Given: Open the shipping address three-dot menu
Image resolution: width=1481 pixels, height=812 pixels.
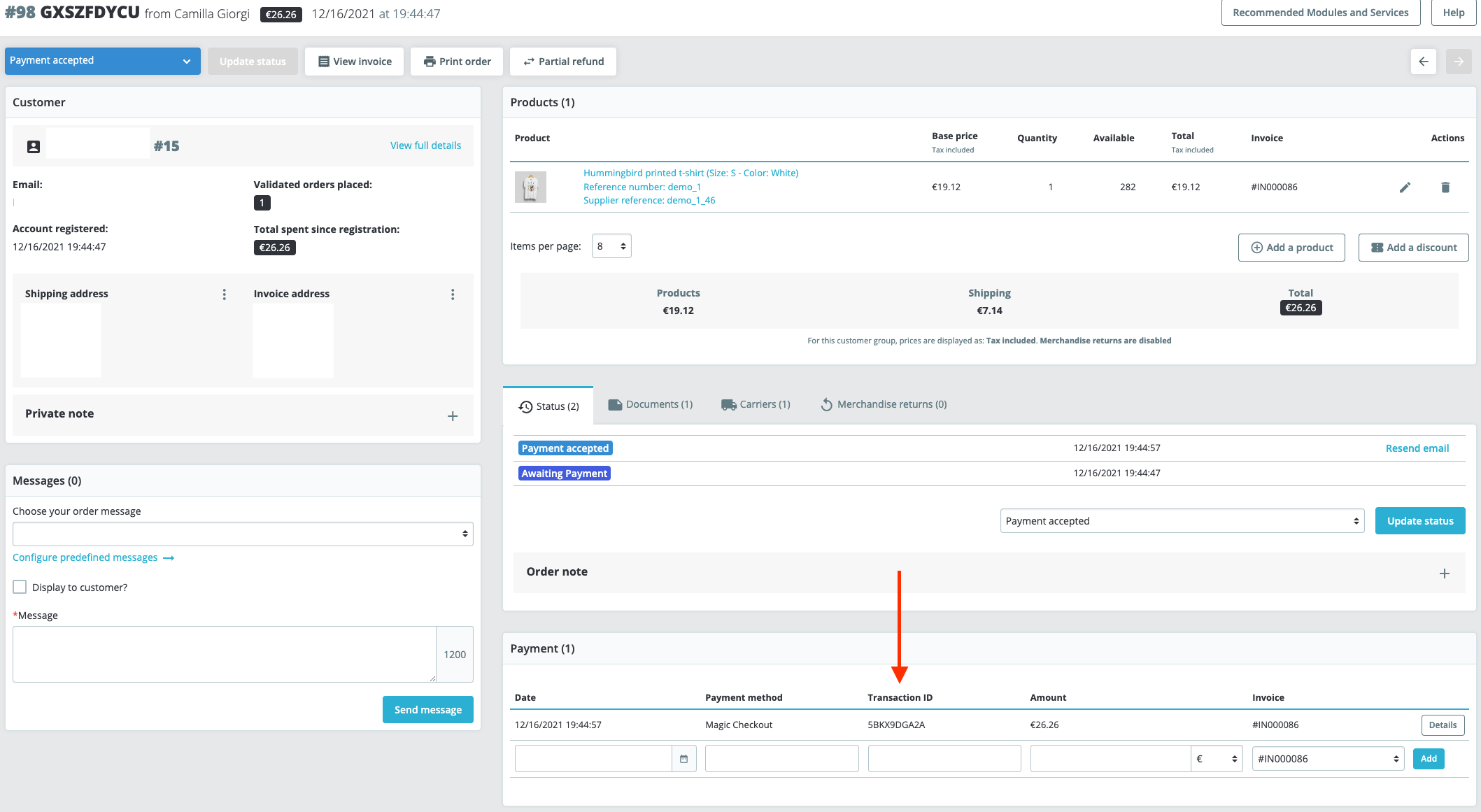Looking at the screenshot, I should pyautogui.click(x=224, y=294).
